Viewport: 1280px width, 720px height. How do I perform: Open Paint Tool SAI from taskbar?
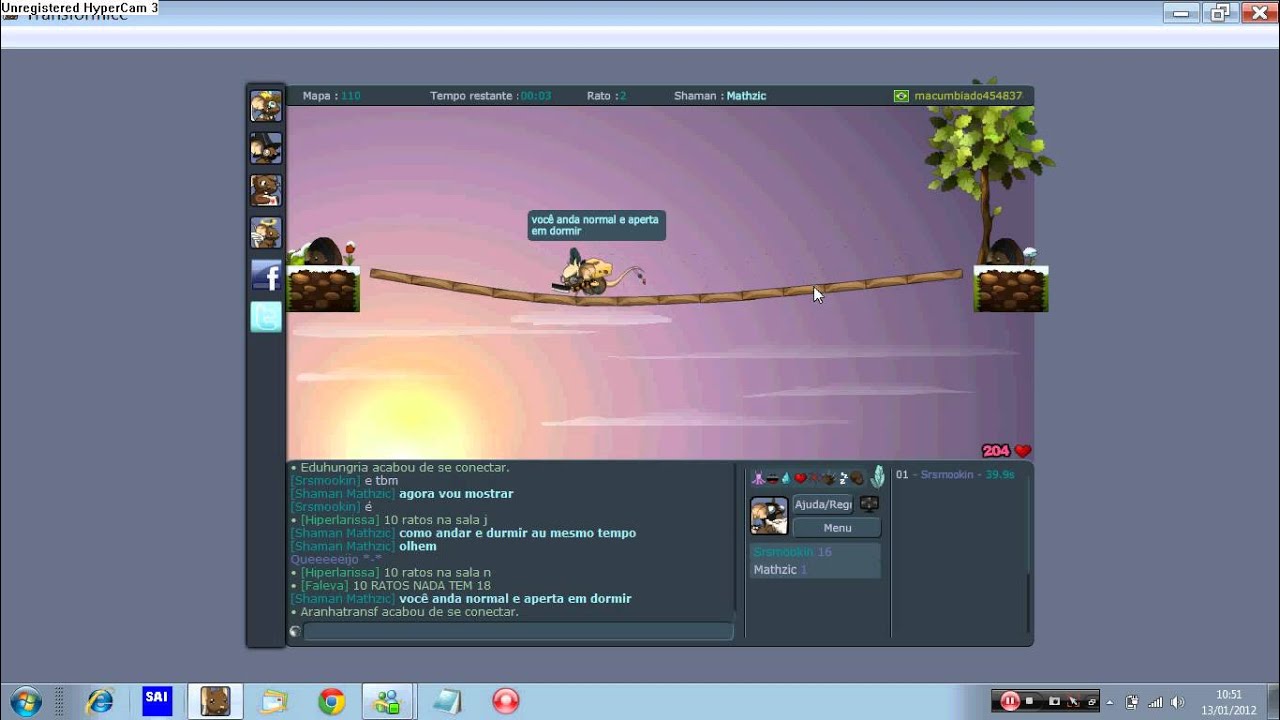[157, 701]
